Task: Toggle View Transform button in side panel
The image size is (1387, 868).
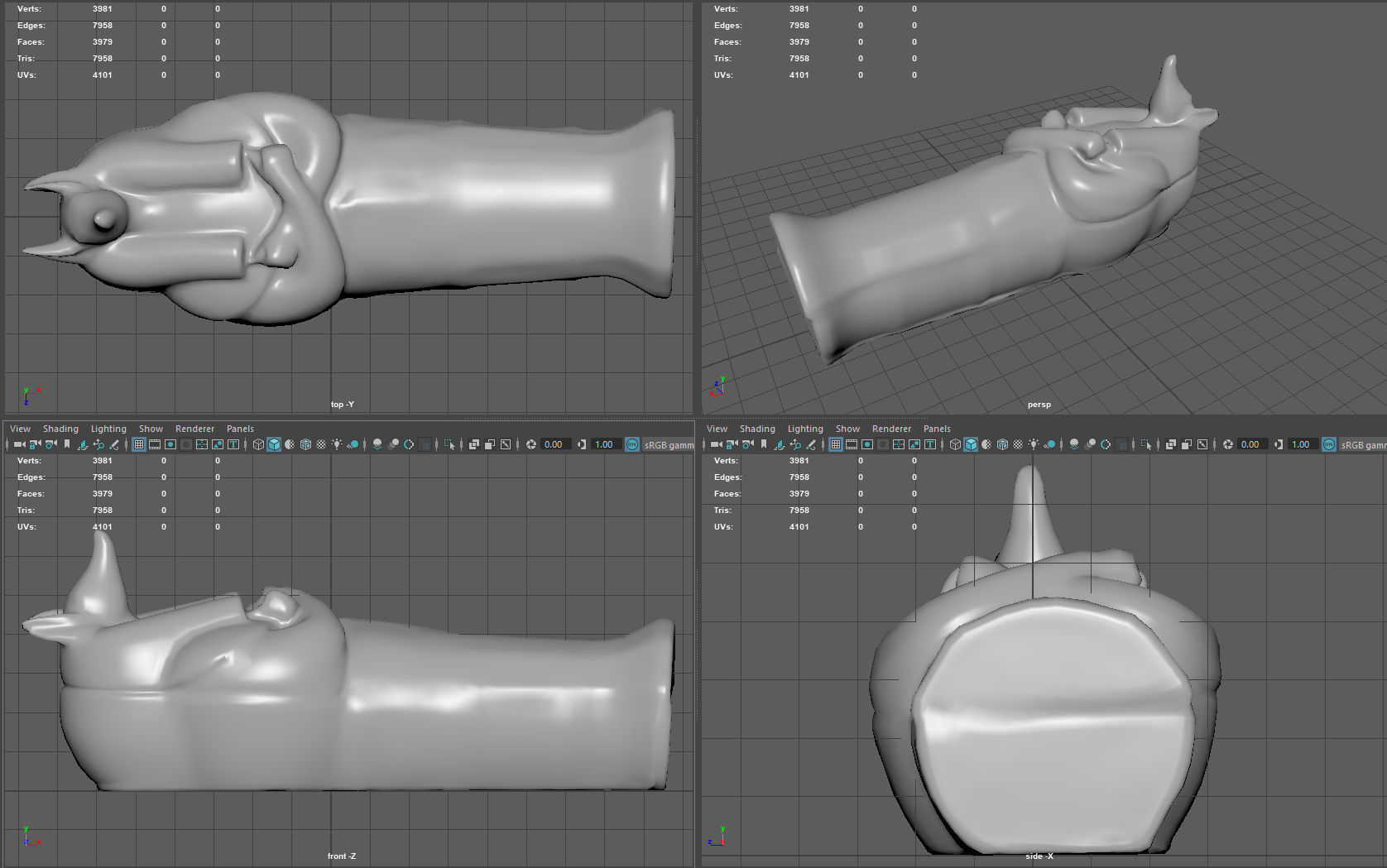Action: point(1329,444)
